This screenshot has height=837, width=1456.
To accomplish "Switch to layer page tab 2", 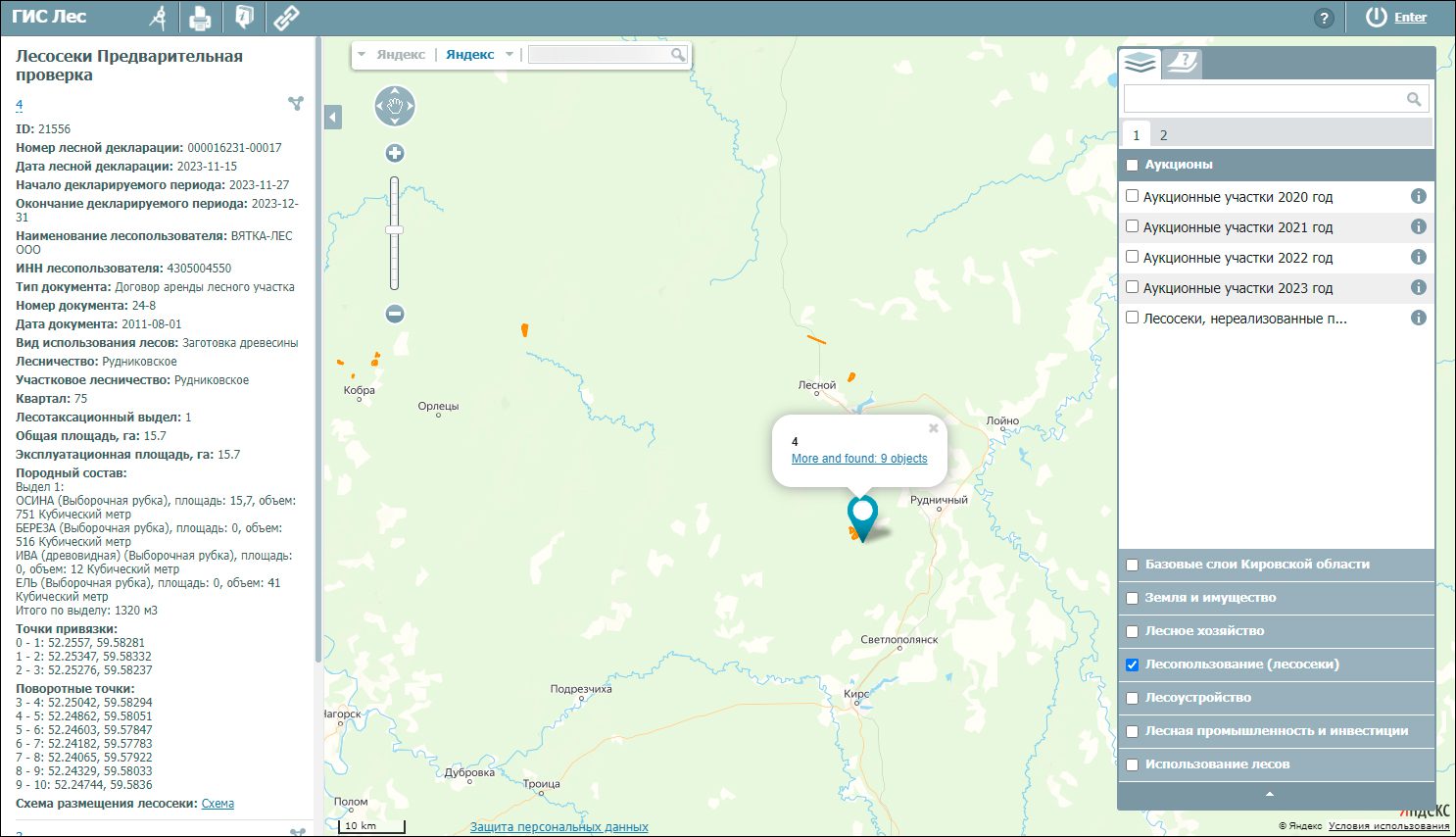I will pyautogui.click(x=1164, y=135).
